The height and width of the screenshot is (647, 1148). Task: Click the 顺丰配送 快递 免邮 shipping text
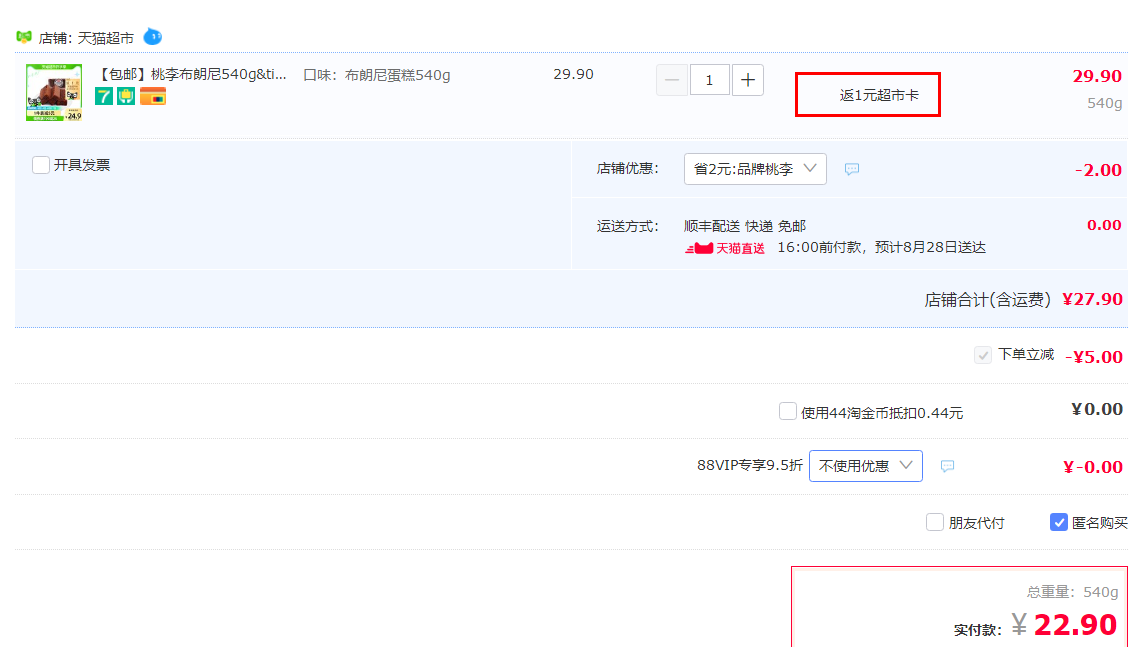tap(745, 226)
